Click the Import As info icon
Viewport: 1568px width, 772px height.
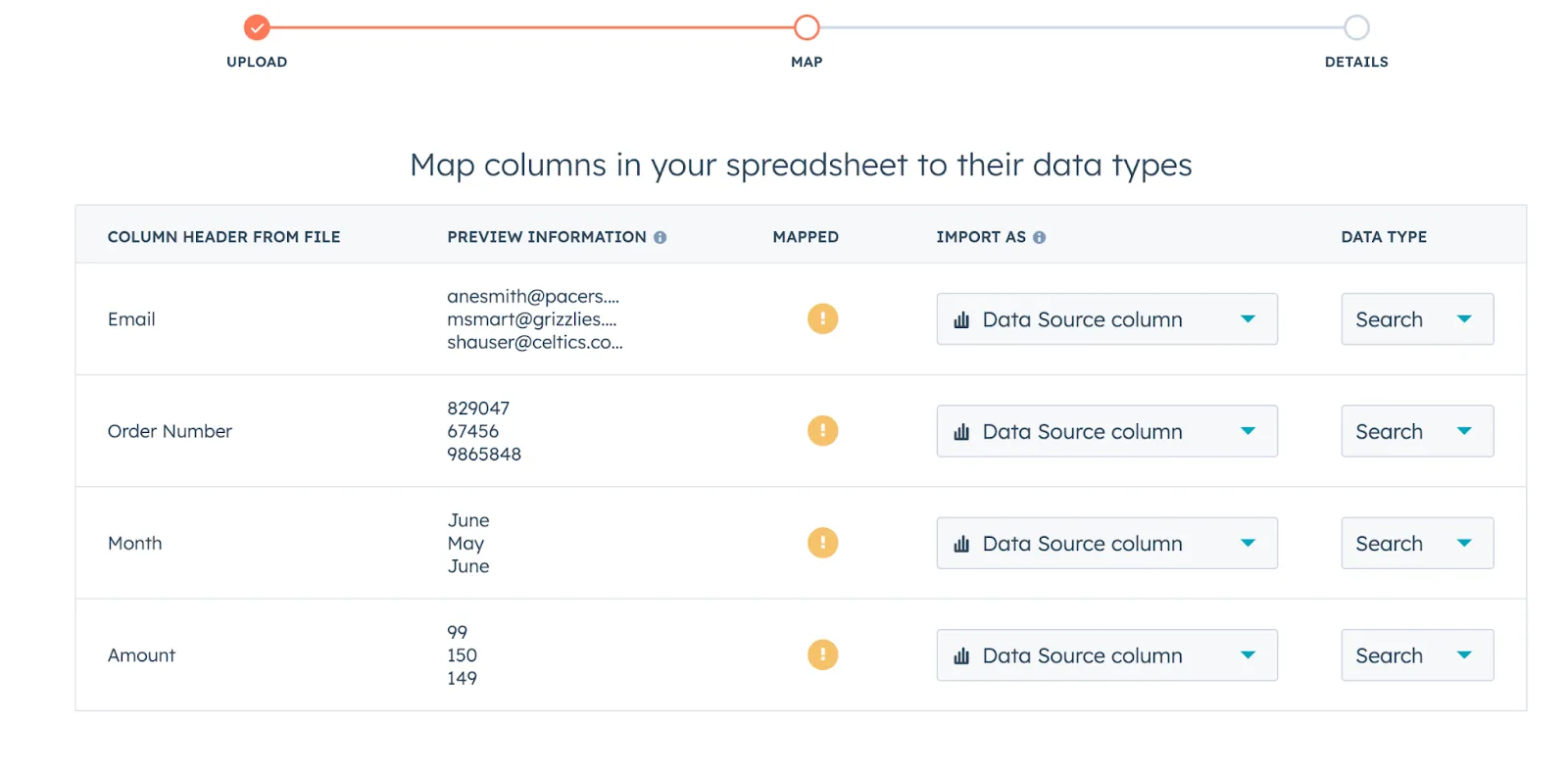(x=1040, y=237)
